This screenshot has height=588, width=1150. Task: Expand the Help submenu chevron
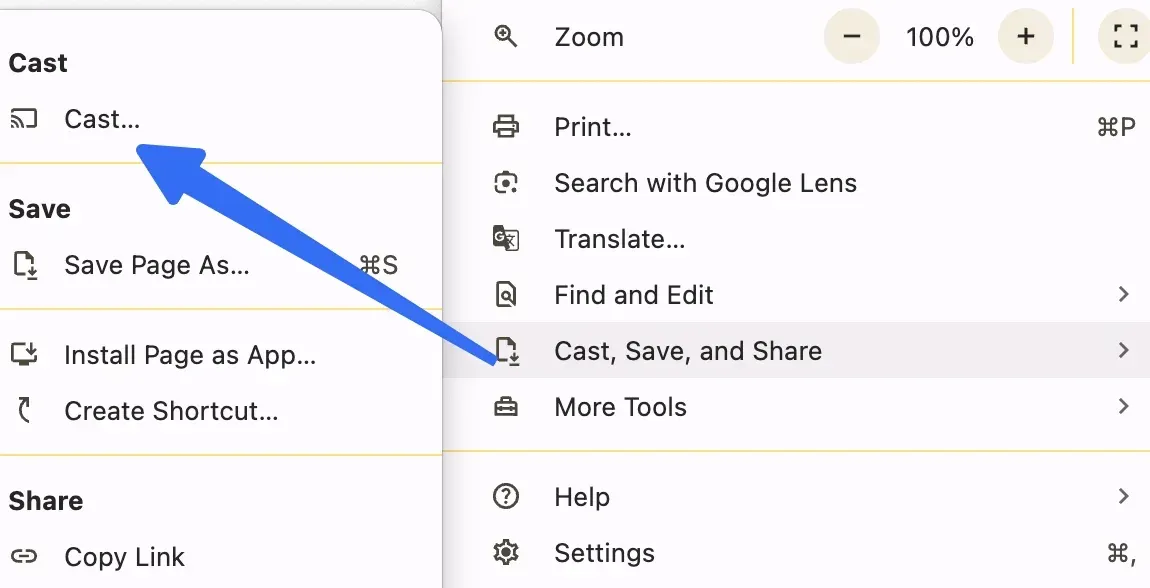coord(1123,497)
